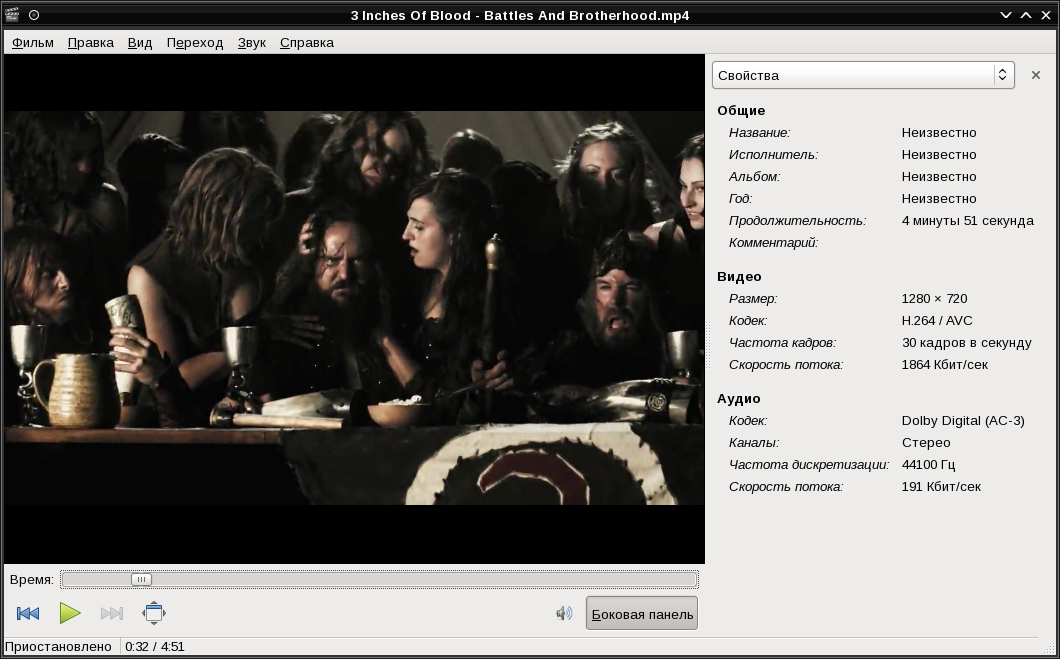Open the clapperboard window menu icon
The height and width of the screenshot is (659, 1060).
click(x=12, y=15)
